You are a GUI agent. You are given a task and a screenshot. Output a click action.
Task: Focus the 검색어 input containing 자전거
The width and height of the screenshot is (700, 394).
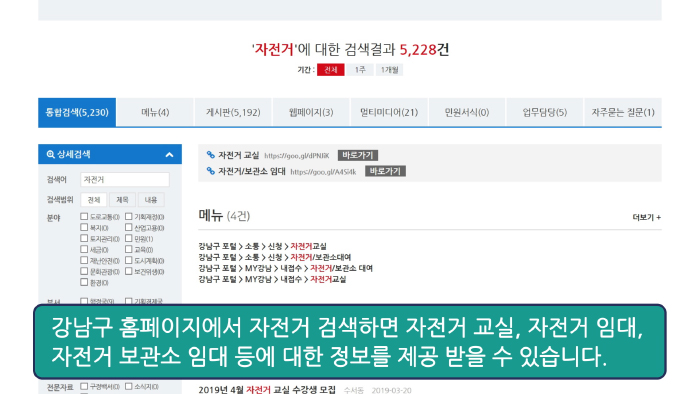(125, 179)
